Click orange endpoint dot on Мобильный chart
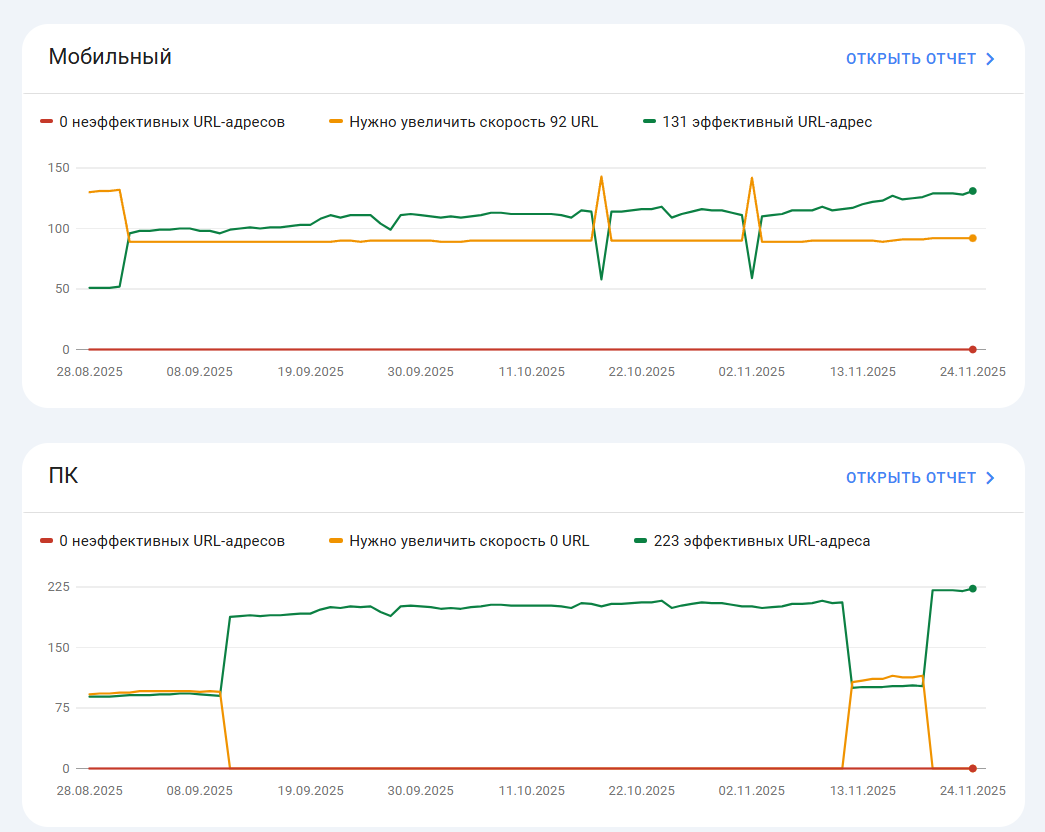Image resolution: width=1045 pixels, height=832 pixels. 972,238
